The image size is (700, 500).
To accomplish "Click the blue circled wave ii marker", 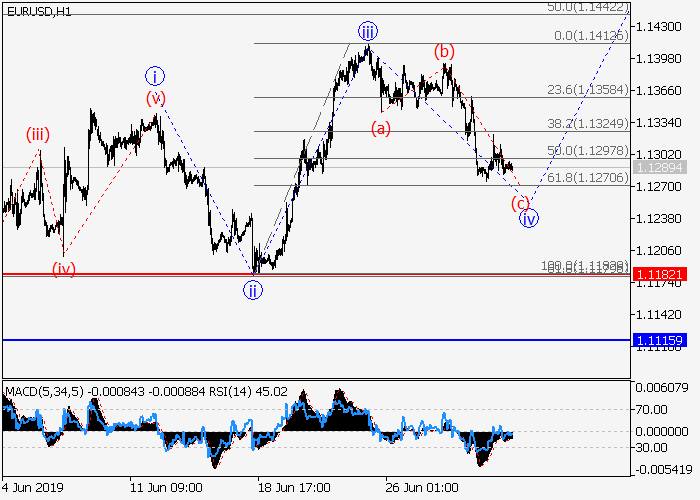I will coord(253,290).
